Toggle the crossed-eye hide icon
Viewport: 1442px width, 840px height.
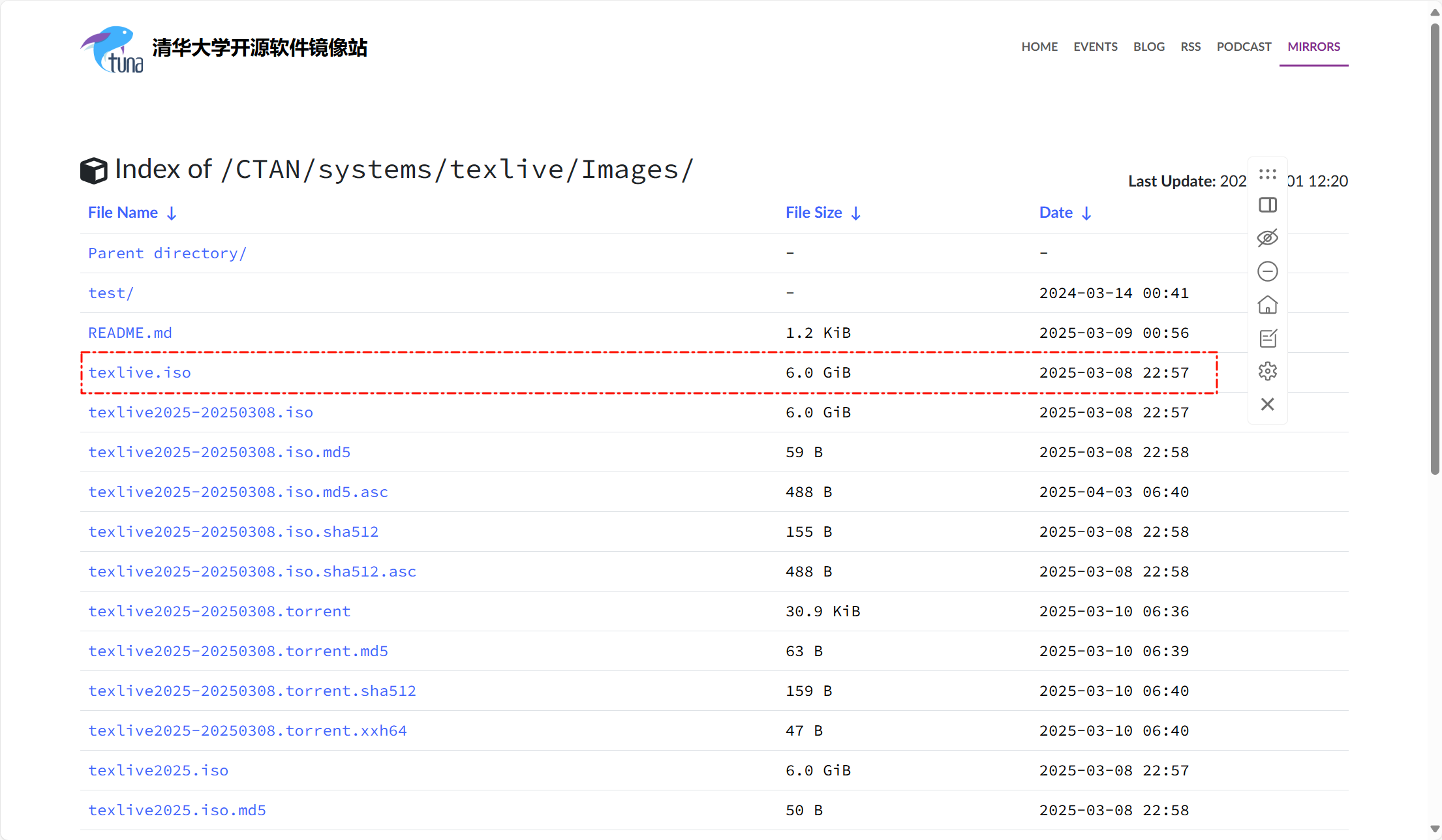click(x=1267, y=238)
